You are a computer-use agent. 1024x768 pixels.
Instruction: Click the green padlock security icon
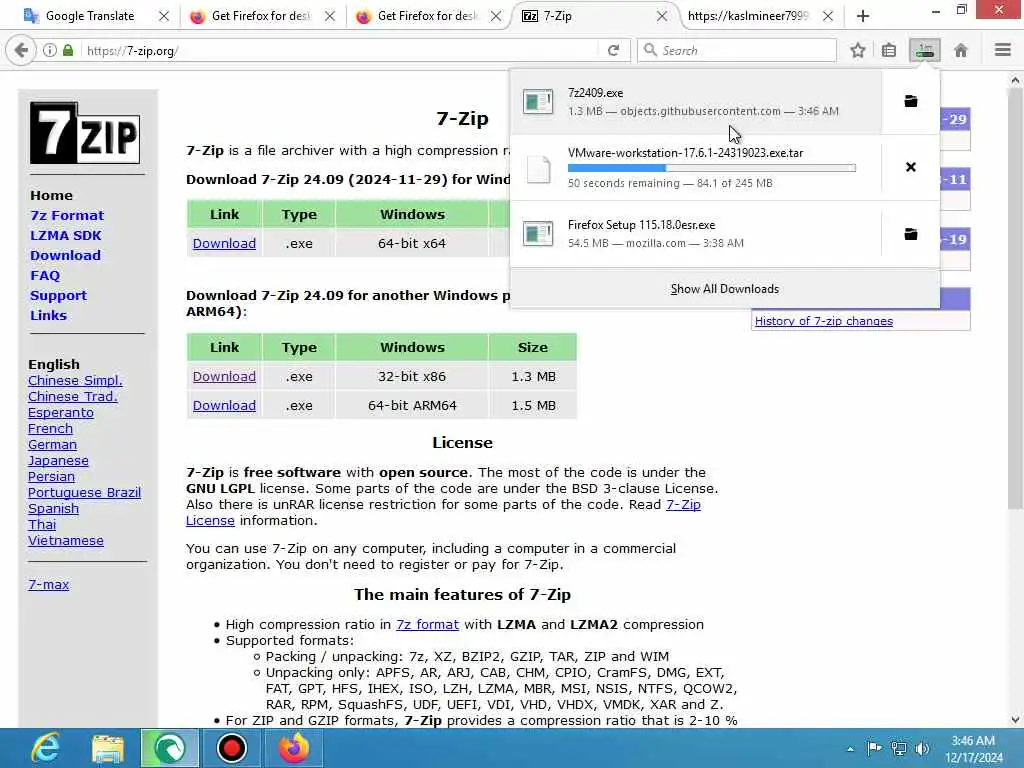pos(68,50)
